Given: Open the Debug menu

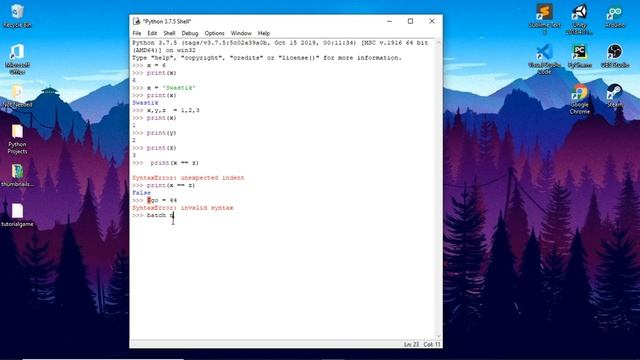Looking at the screenshot, I should 190,33.
